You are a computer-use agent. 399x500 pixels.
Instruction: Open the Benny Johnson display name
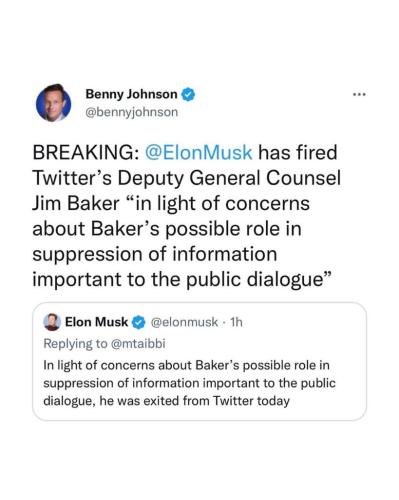coord(131,94)
